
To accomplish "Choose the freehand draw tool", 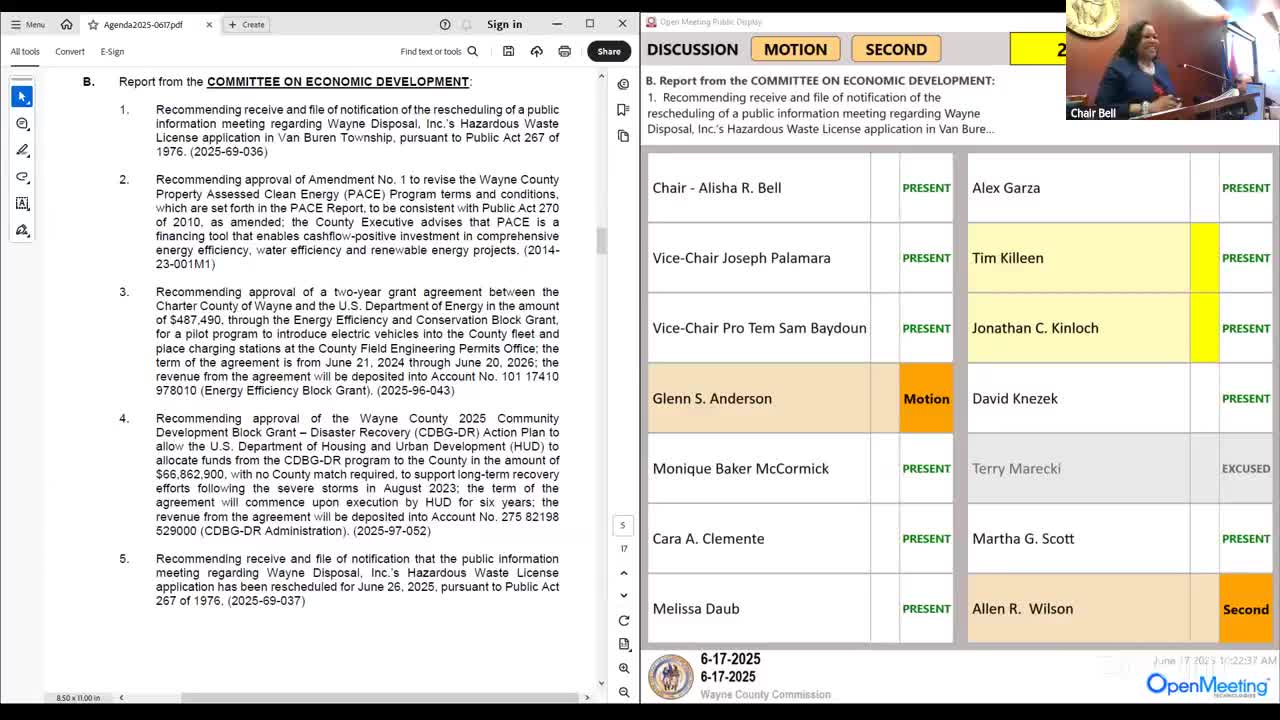I will (22, 177).
